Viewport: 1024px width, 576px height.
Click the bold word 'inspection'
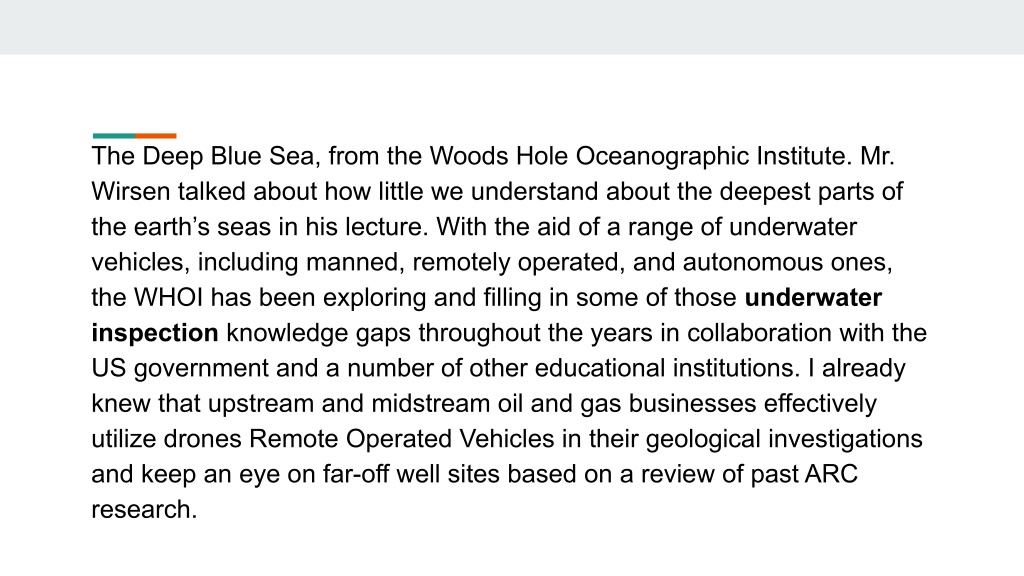tap(155, 333)
